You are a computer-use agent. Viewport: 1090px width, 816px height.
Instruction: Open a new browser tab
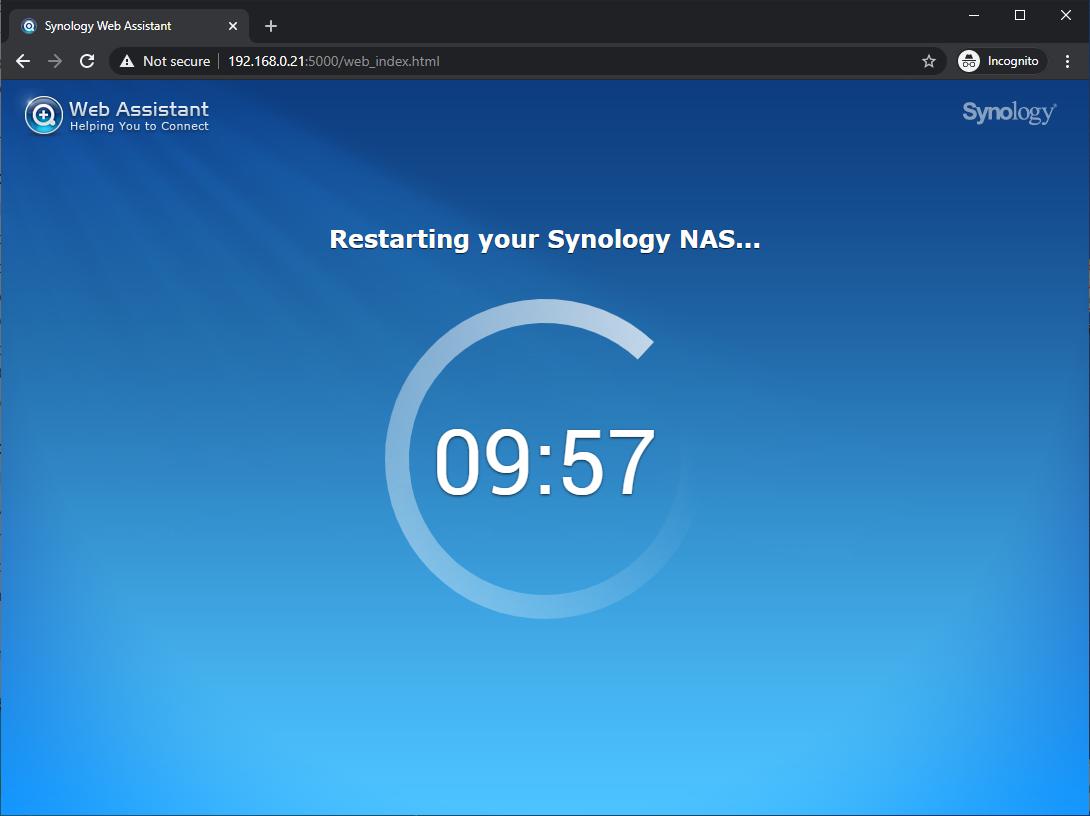click(271, 26)
